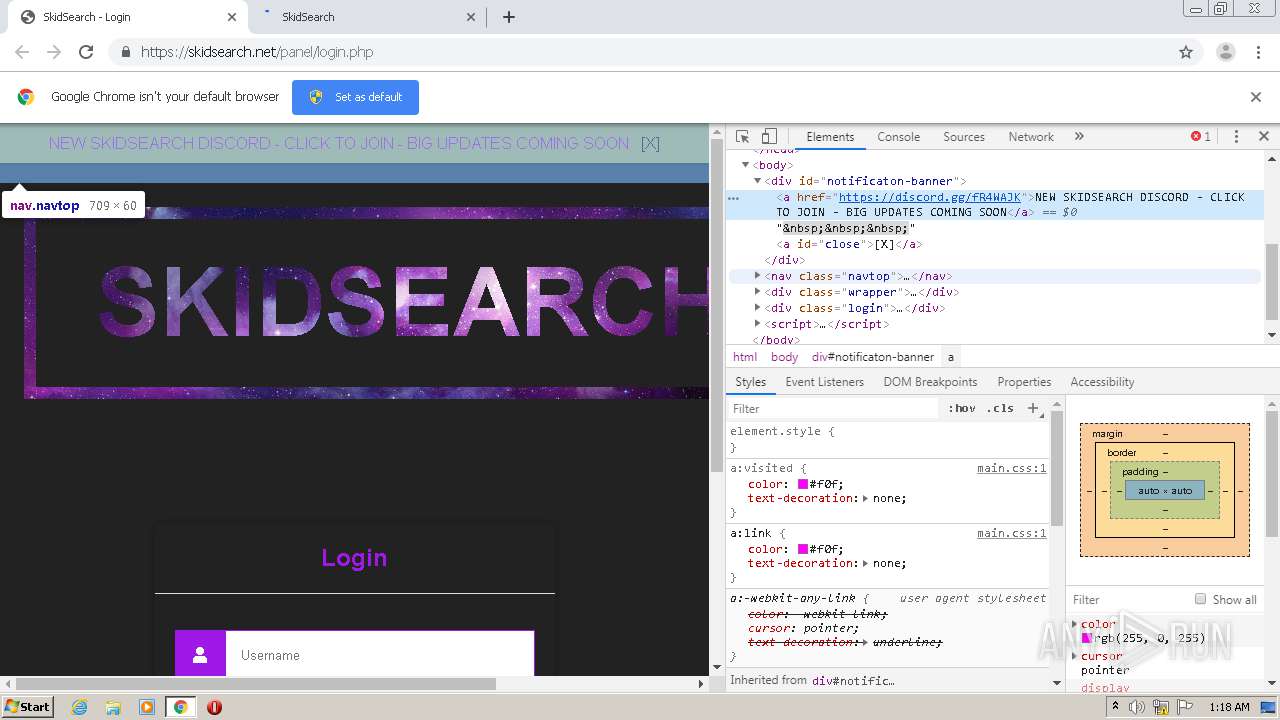
Task: Click Set as default button
Action: (x=355, y=97)
